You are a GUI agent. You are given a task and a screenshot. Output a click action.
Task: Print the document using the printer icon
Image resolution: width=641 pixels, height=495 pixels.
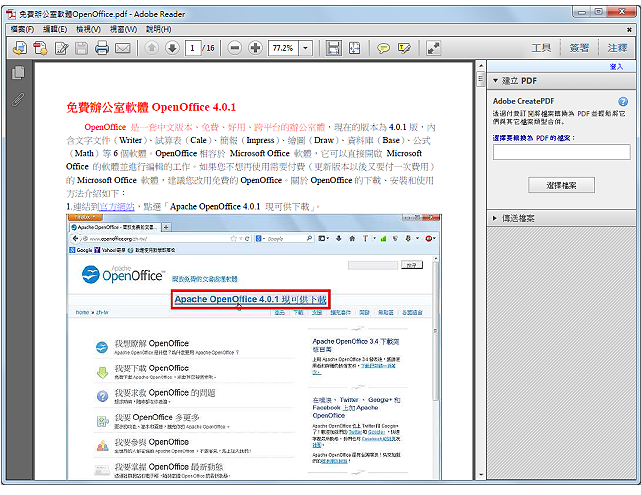[102, 48]
